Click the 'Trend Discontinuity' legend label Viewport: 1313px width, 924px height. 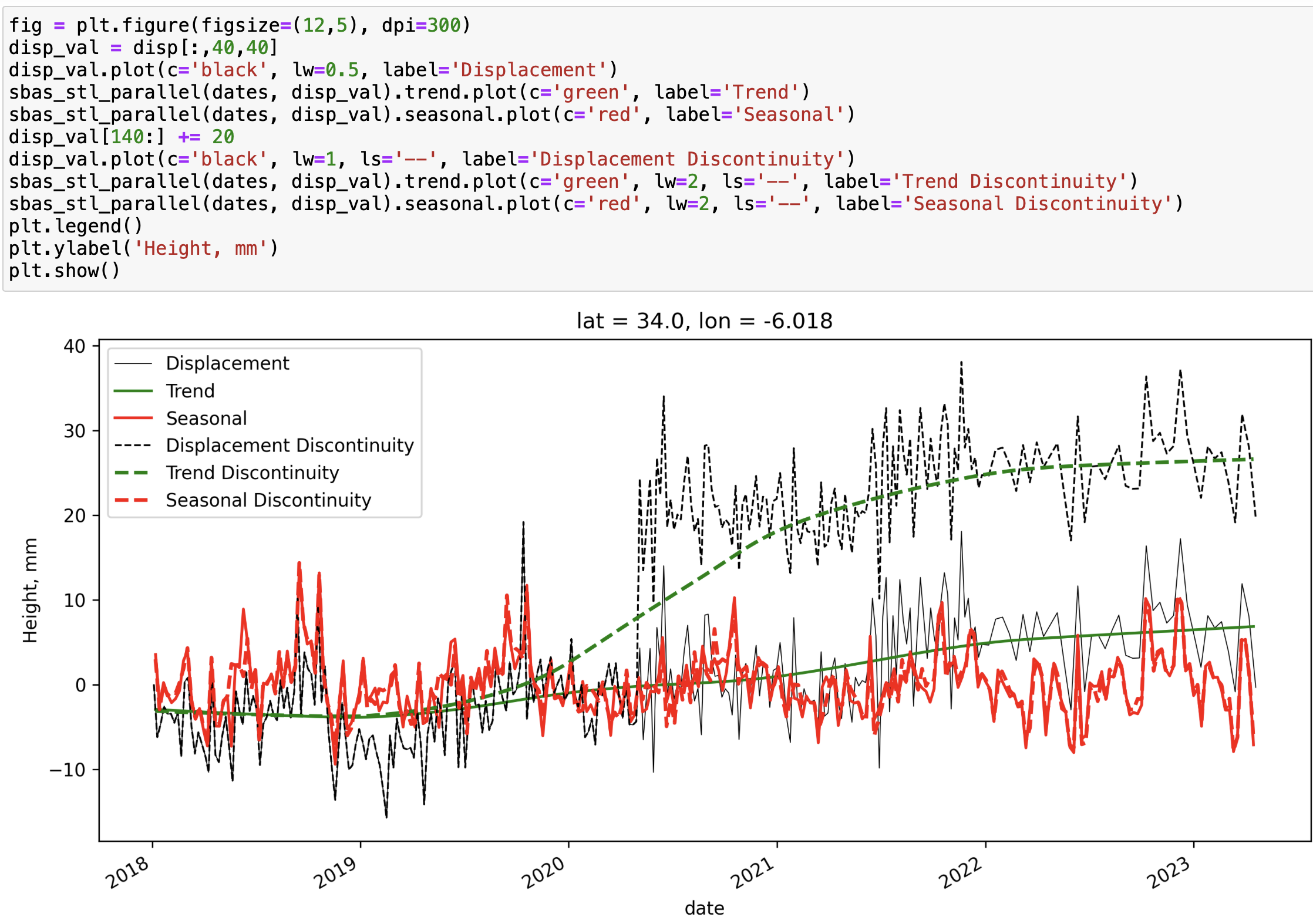(x=253, y=473)
